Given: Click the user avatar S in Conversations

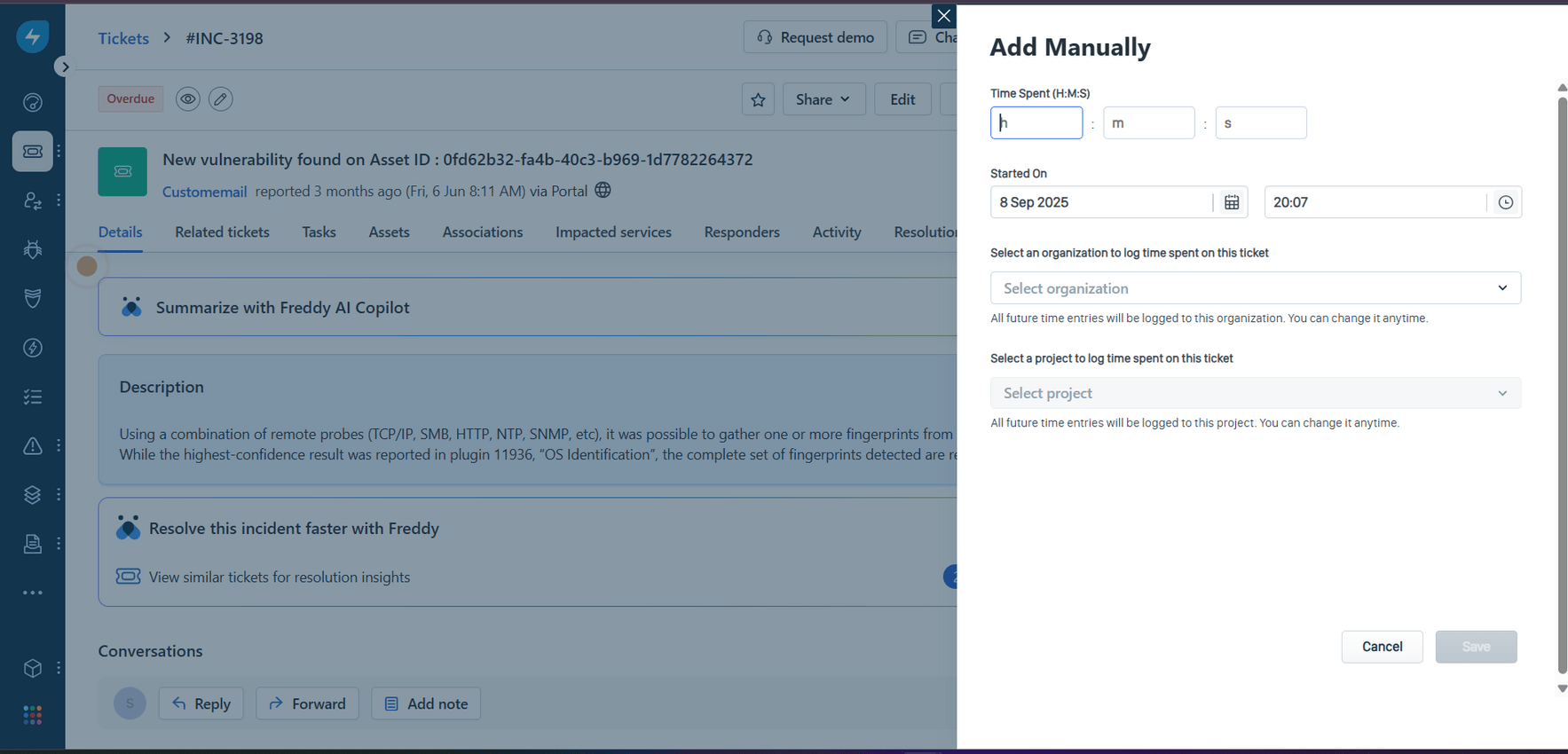Looking at the screenshot, I should point(130,703).
